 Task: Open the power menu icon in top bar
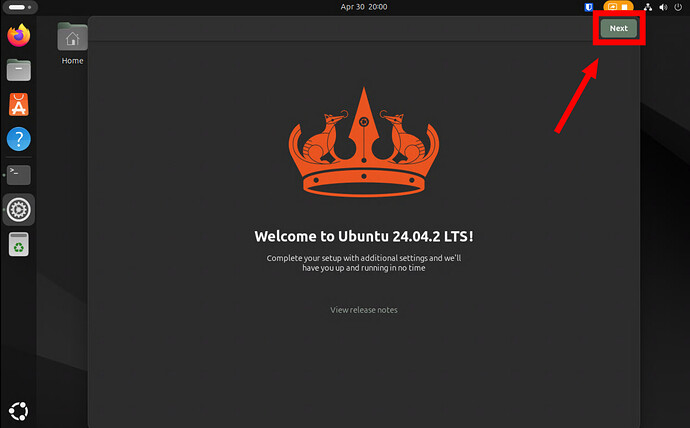[x=678, y=7]
